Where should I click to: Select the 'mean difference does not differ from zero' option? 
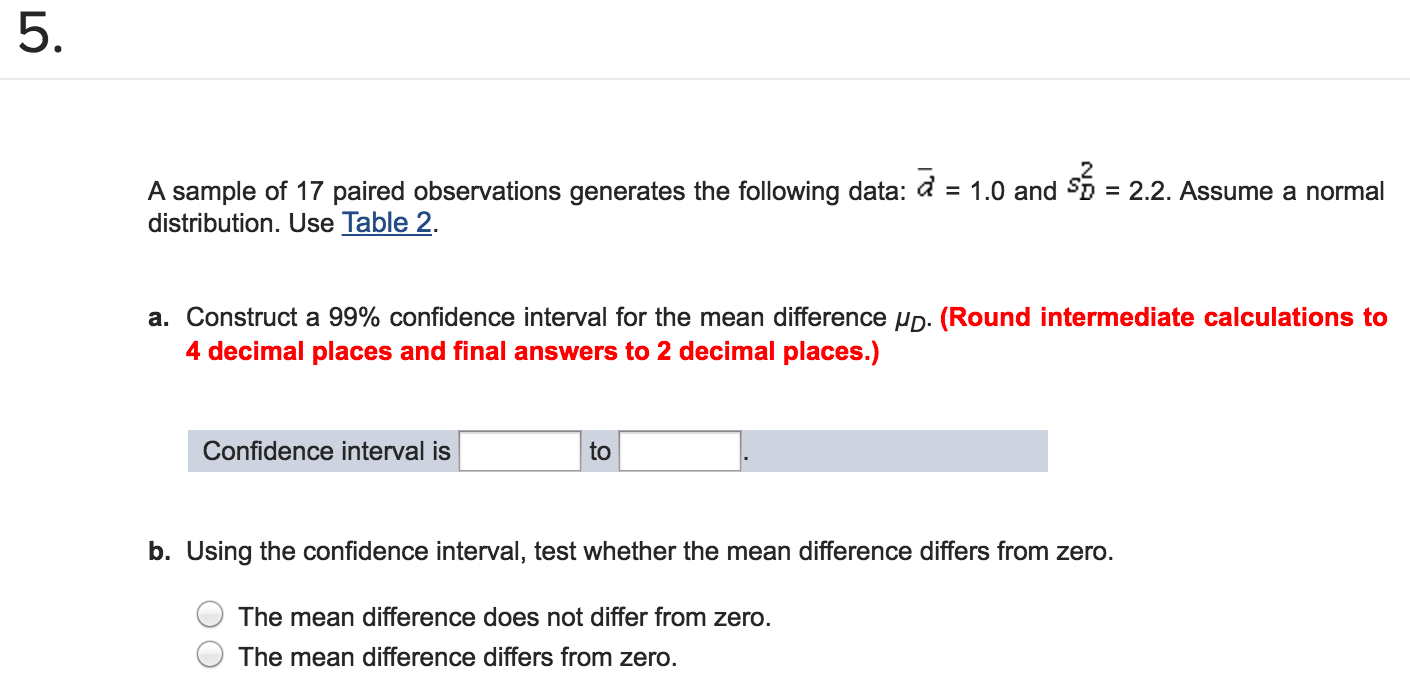210,614
